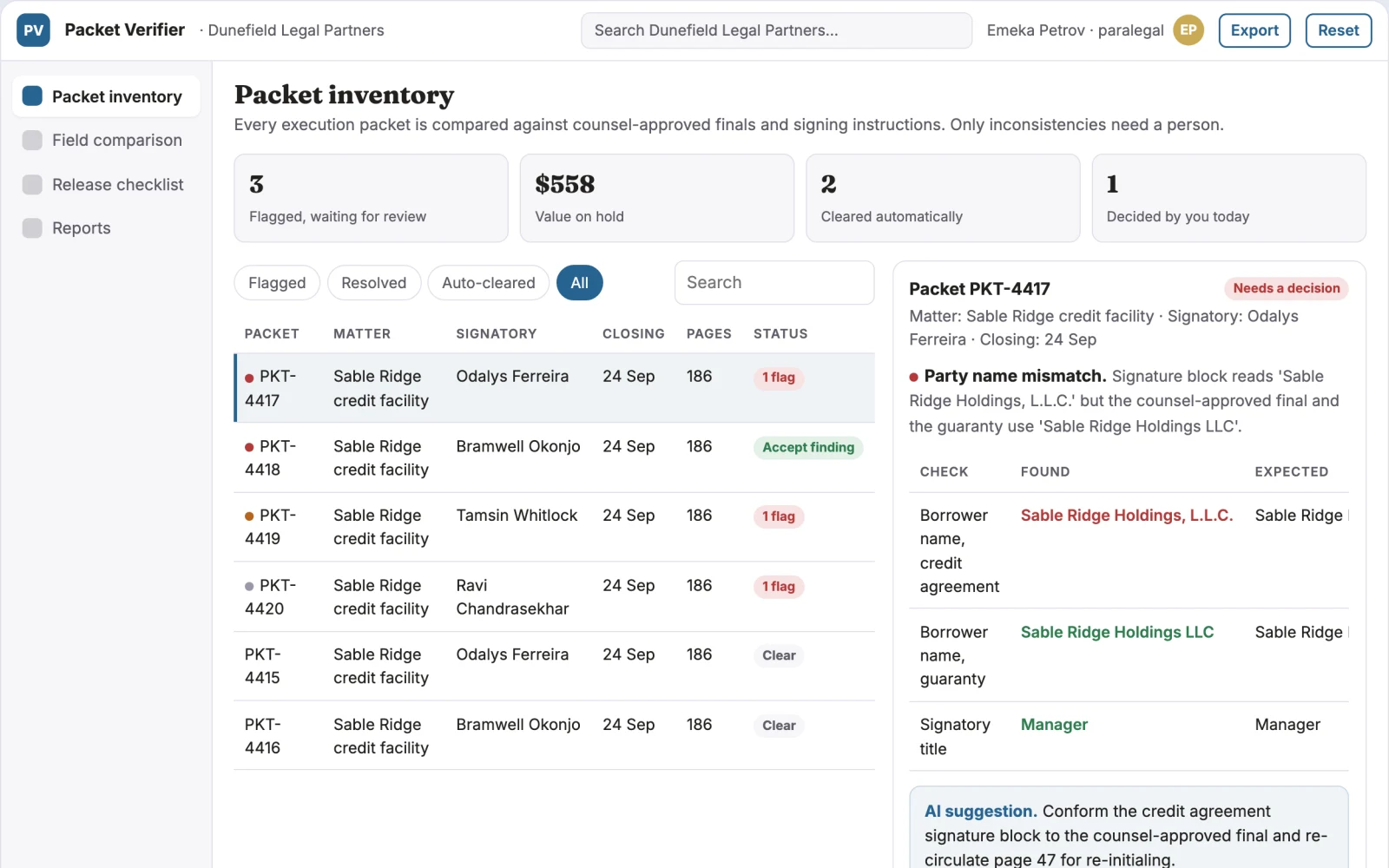Click the Reset button

point(1339,30)
